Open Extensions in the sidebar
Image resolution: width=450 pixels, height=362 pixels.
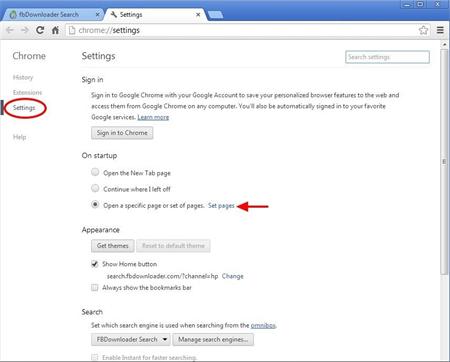click(x=27, y=92)
